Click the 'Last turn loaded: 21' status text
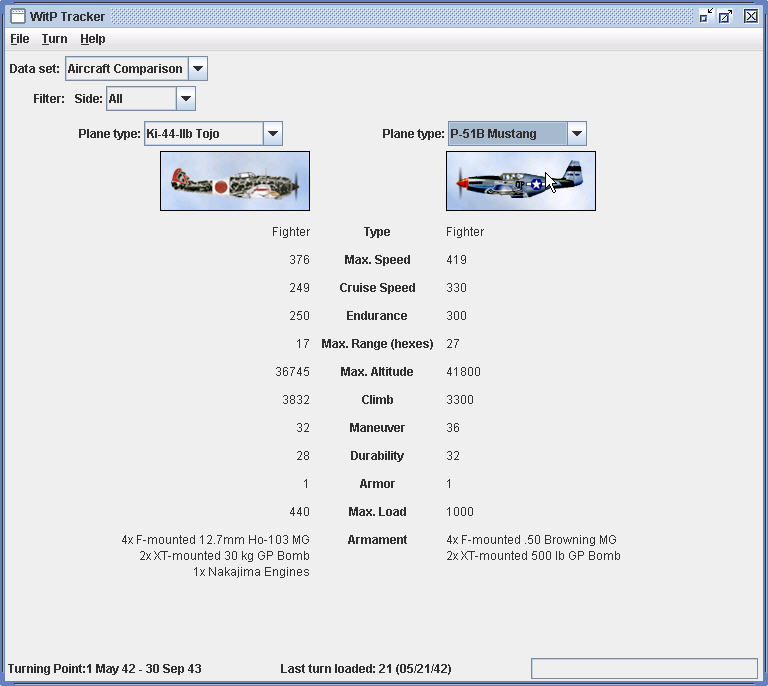 366,668
